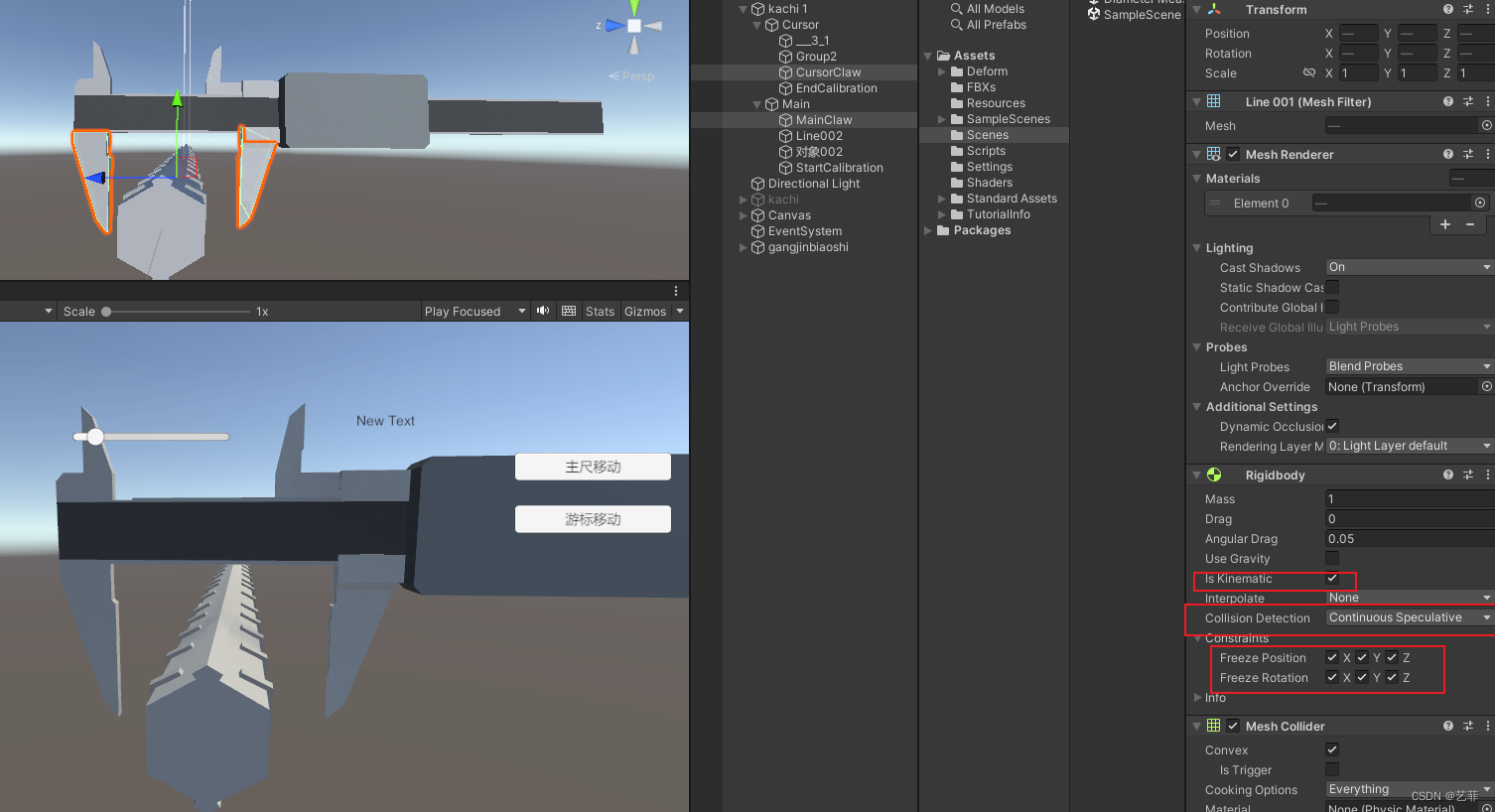
Task: Click the Line 001 Mesh Filter icon
Action: click(x=1213, y=101)
